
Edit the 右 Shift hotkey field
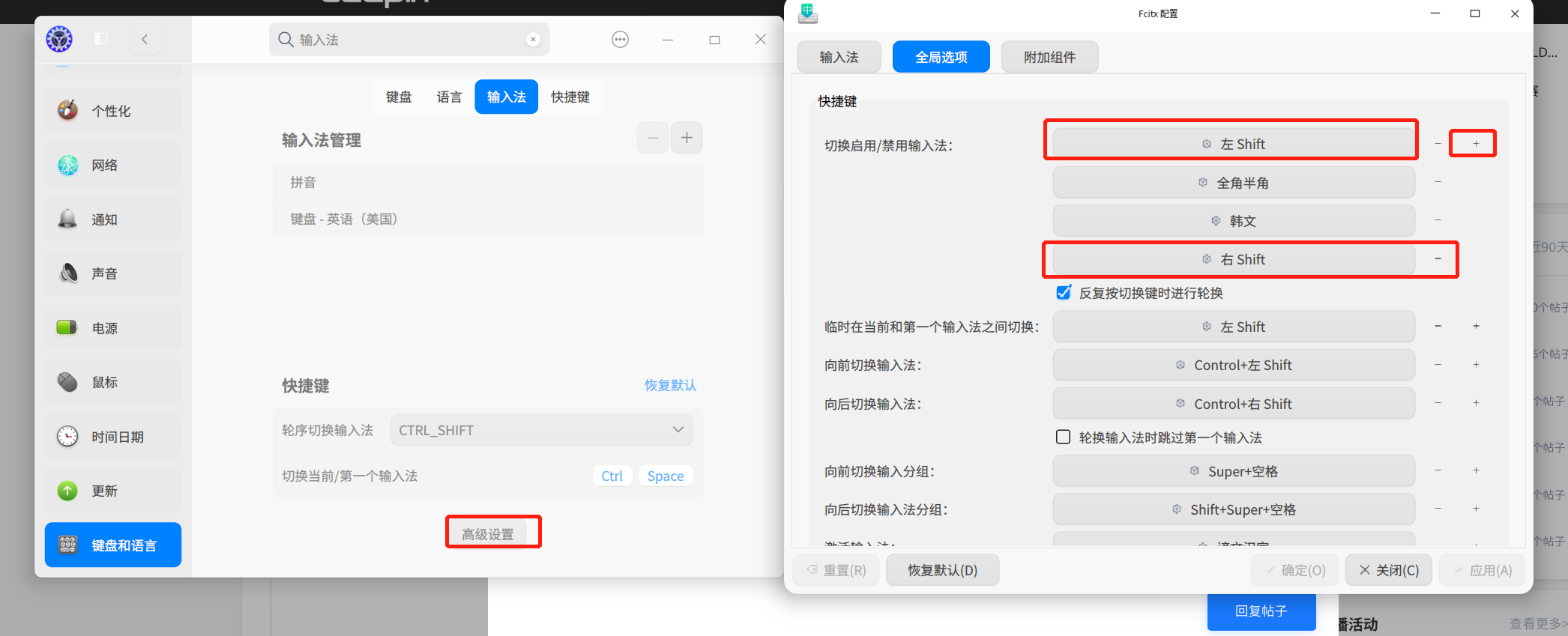(1234, 259)
